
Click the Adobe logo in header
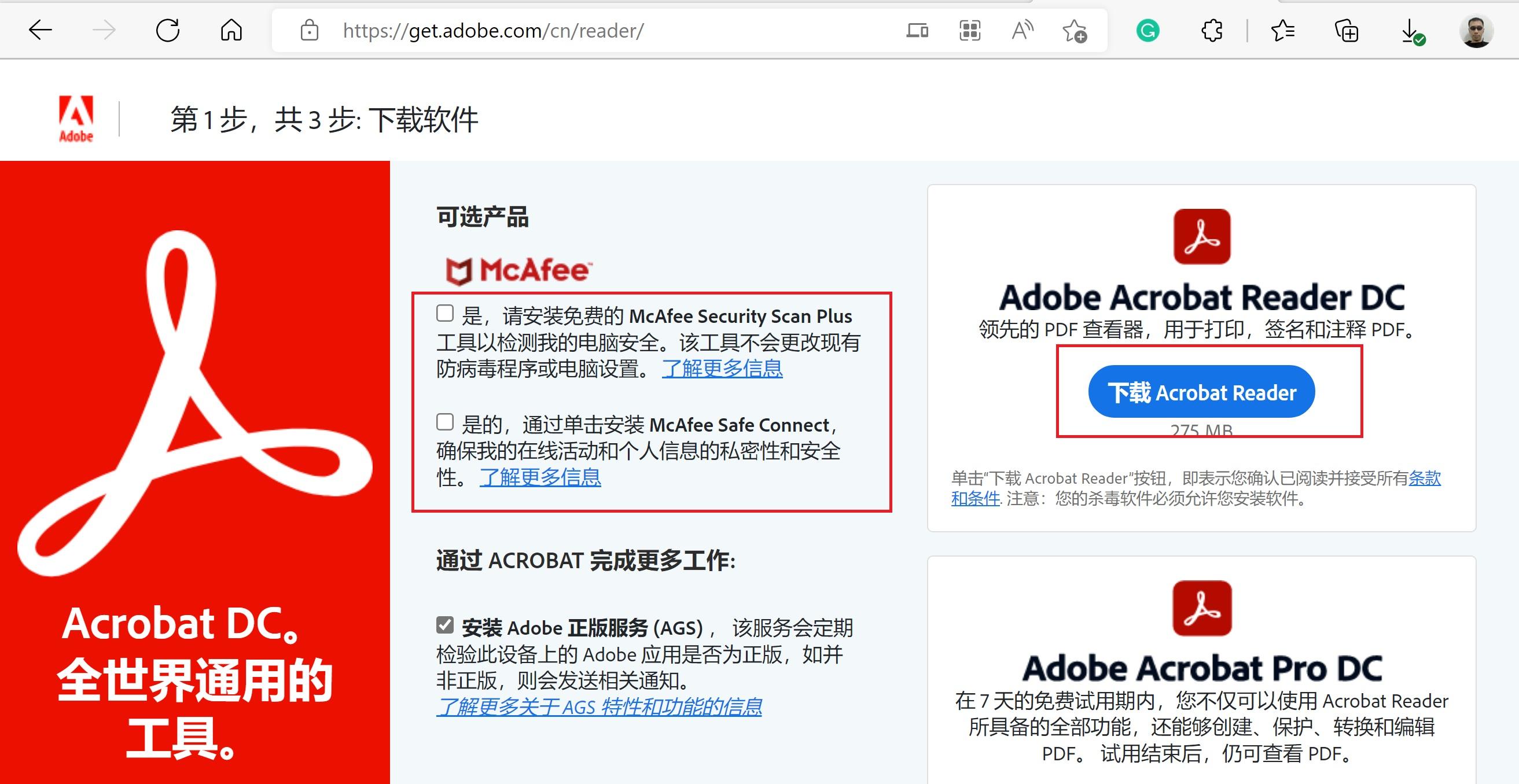click(76, 119)
